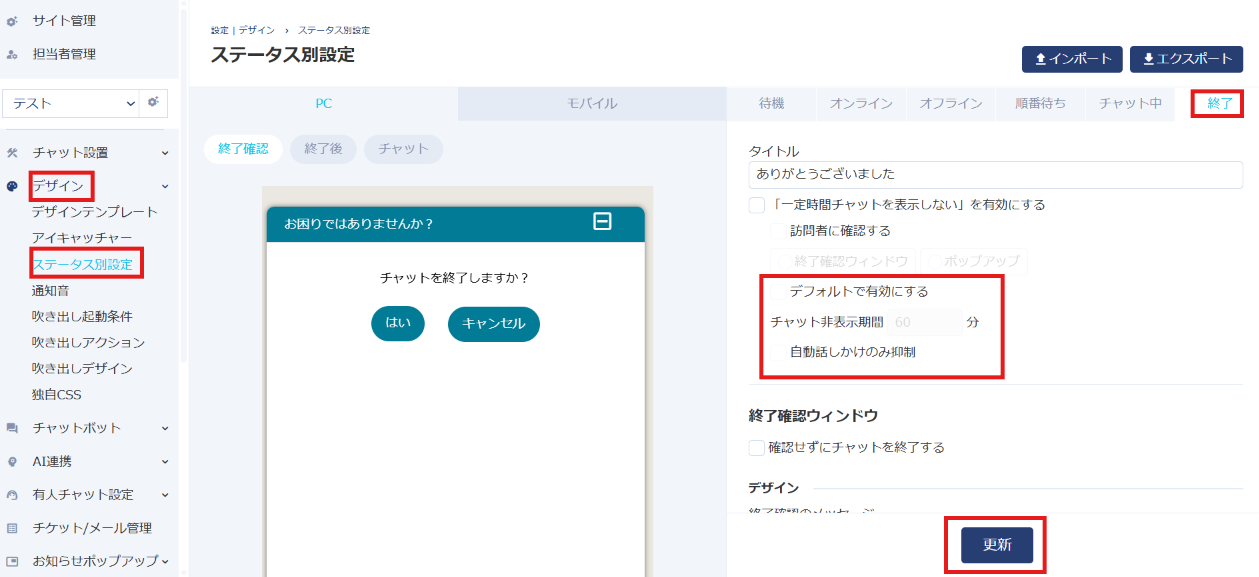Open アイキャッチャー in sidebar
Image resolution: width=1259 pixels, height=577 pixels.
(81, 238)
